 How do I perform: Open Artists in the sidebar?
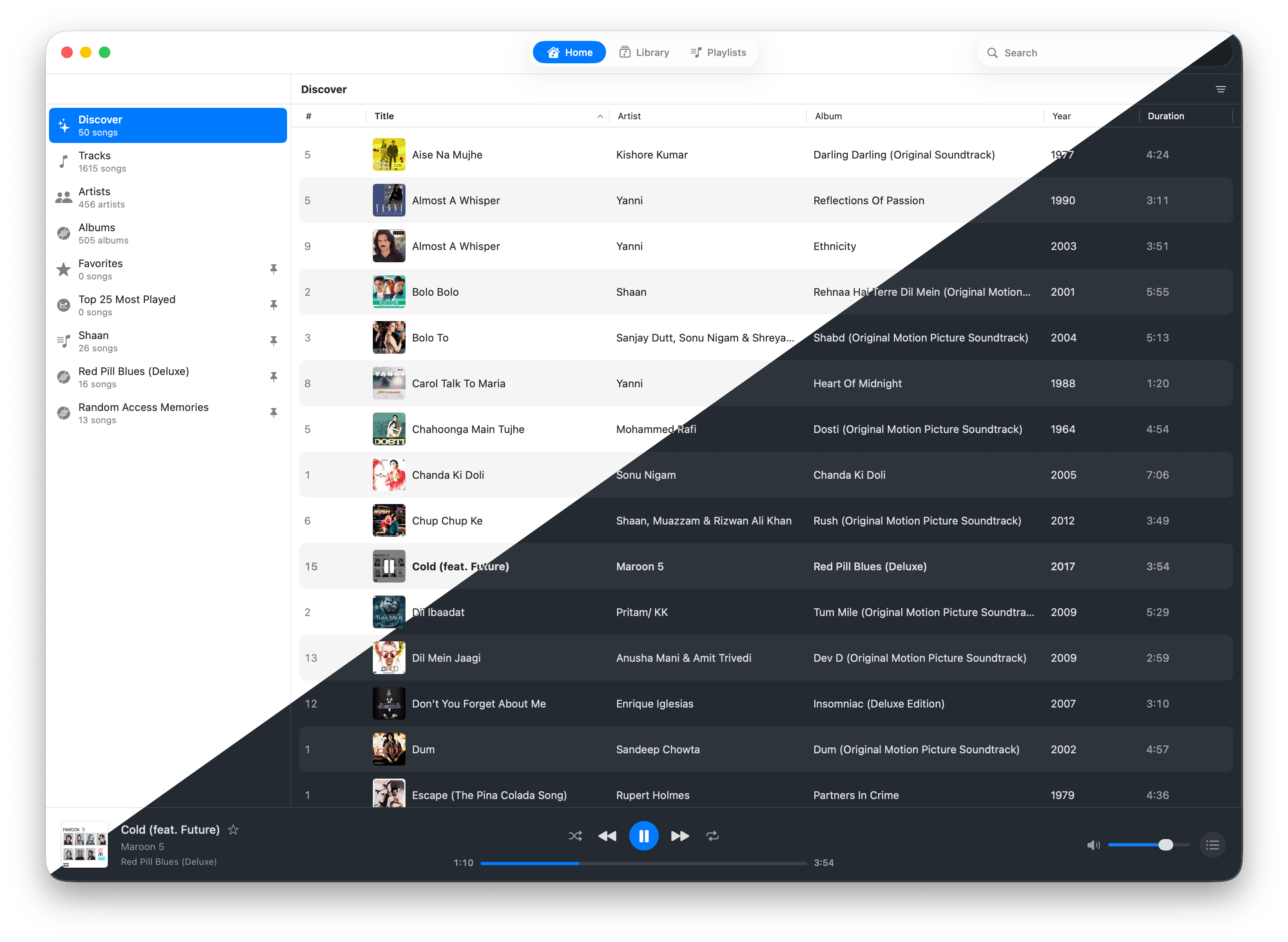(167, 197)
